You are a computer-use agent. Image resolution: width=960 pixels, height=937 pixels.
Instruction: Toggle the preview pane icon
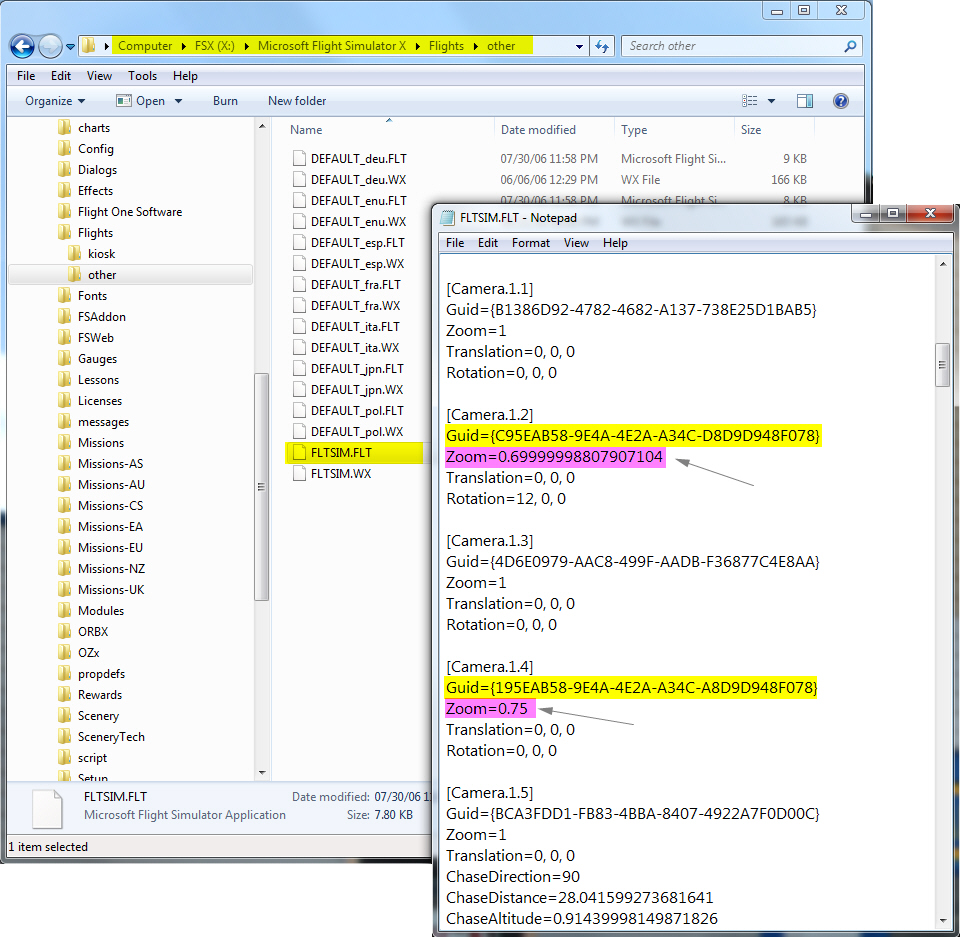[805, 101]
